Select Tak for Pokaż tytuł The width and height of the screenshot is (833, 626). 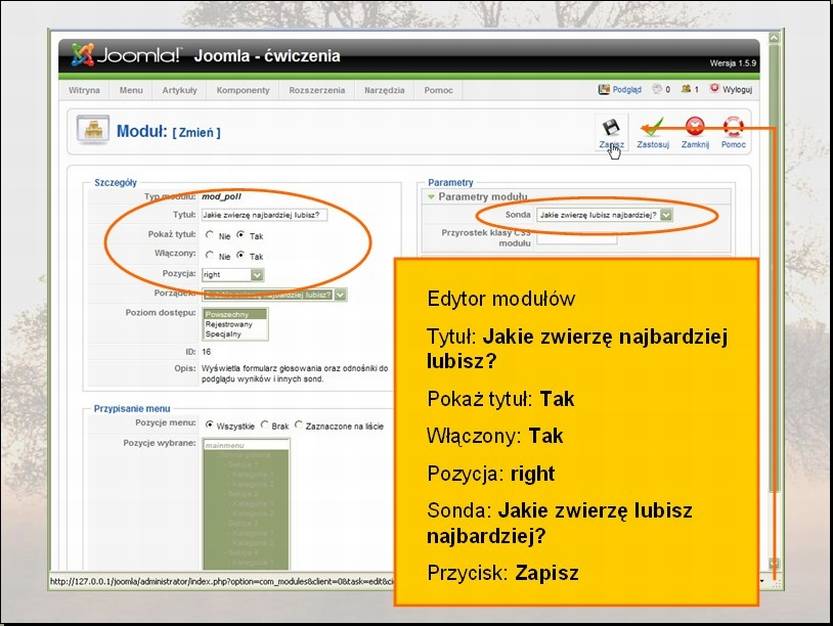[x=241, y=235]
